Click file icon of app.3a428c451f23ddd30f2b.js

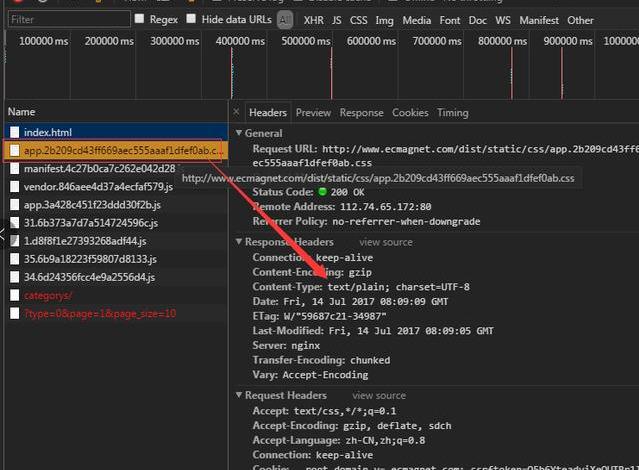click(14, 205)
